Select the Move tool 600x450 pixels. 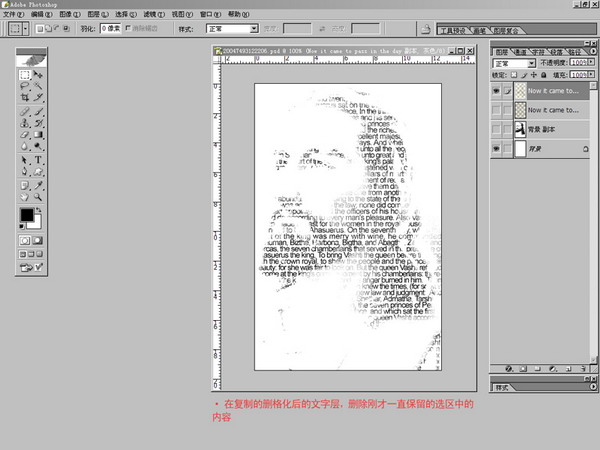point(39,75)
